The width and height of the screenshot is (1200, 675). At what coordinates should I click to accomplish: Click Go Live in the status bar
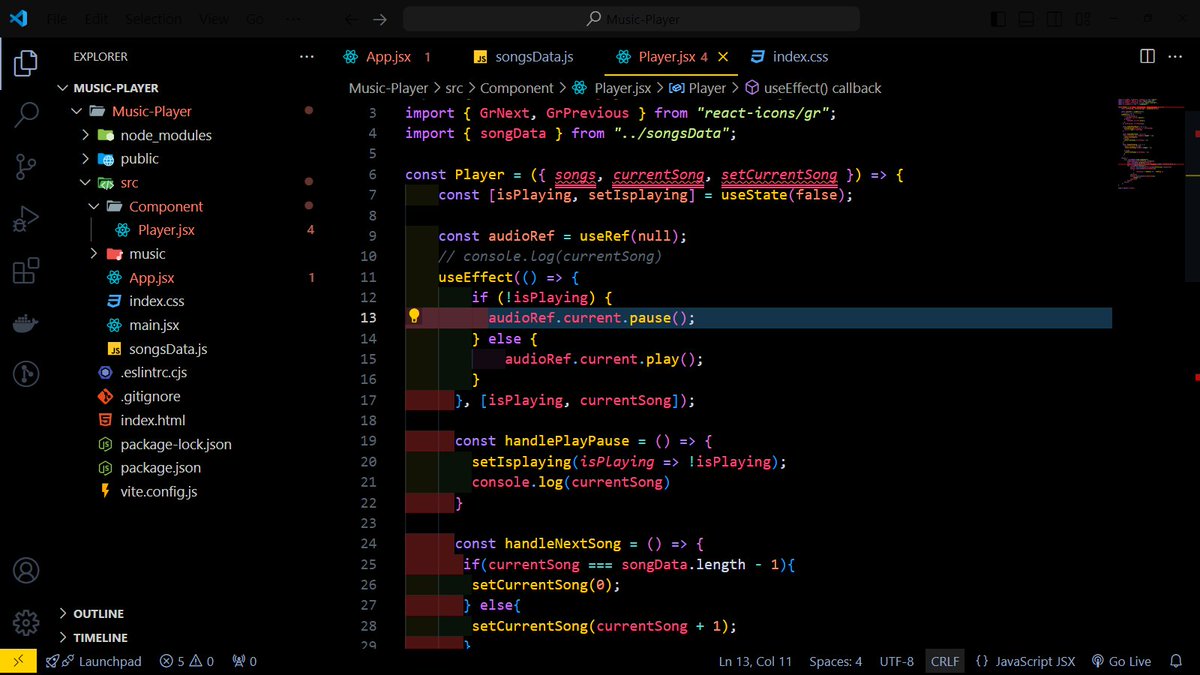(x=1121, y=661)
